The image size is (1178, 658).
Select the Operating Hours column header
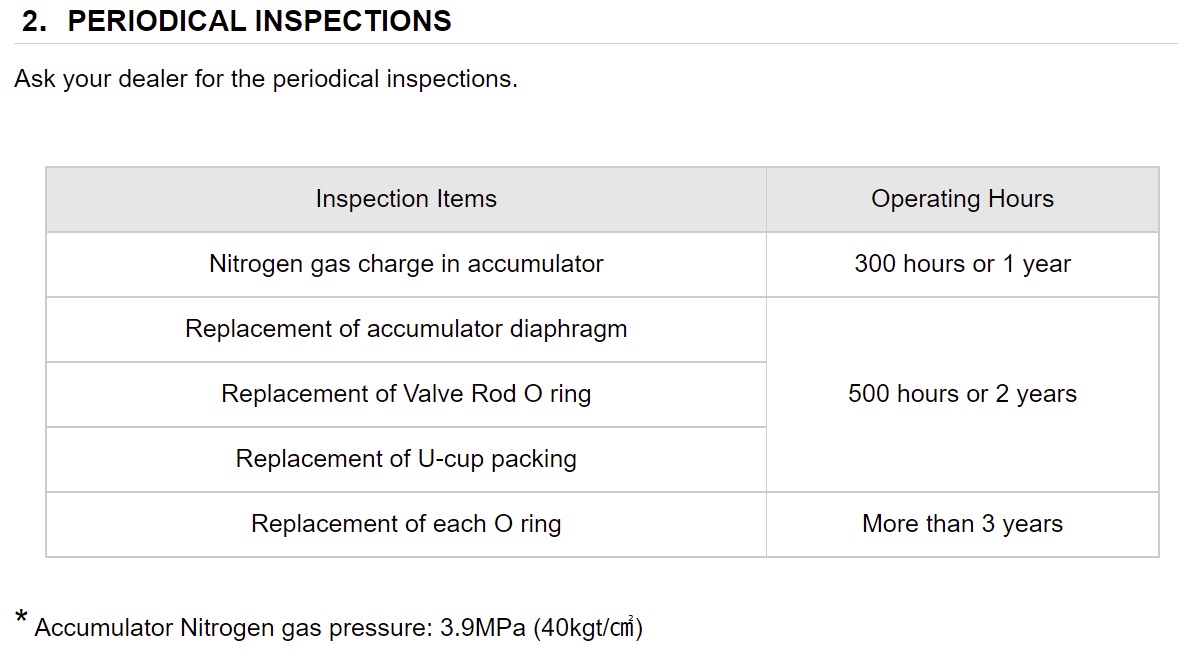coord(962,199)
